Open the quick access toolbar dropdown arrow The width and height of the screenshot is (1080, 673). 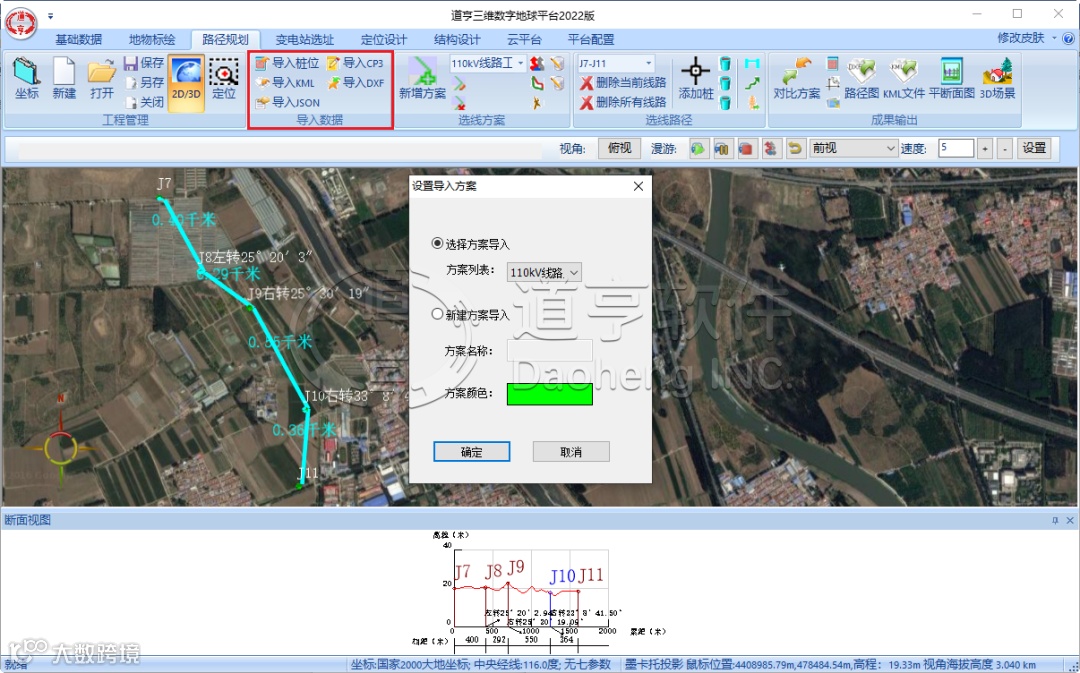(x=50, y=16)
